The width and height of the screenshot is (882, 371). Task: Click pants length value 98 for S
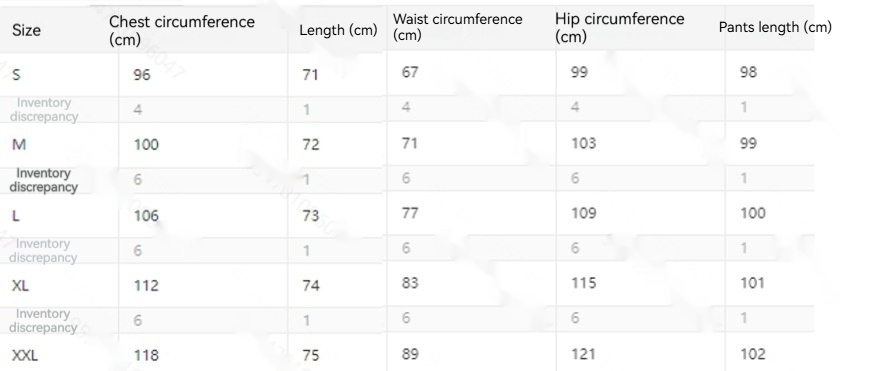[748, 72]
